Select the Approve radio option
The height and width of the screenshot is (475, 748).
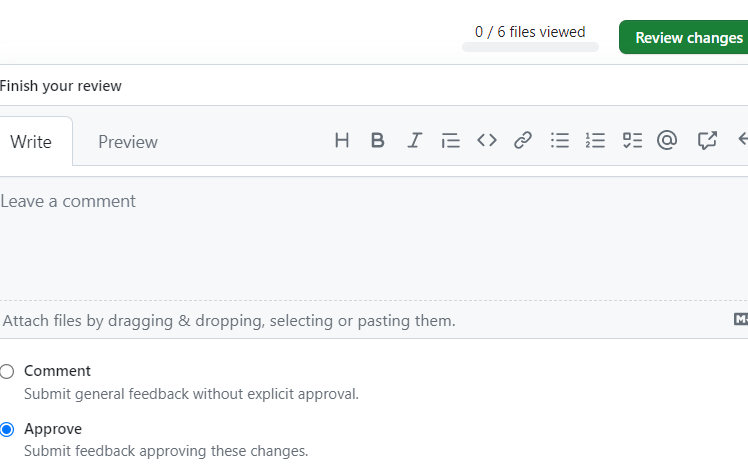coord(7,429)
